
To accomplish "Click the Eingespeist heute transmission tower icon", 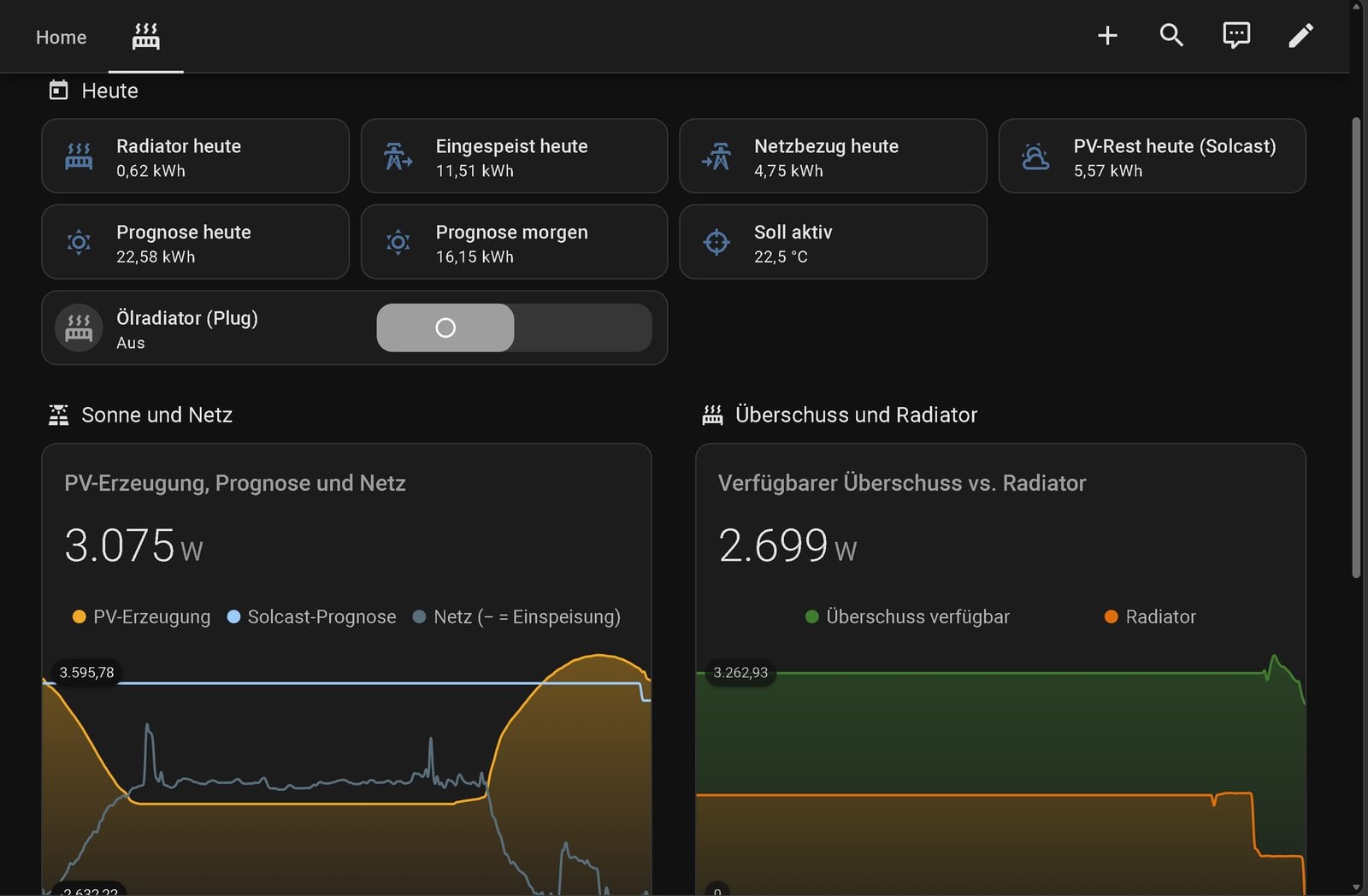I will coord(398,156).
